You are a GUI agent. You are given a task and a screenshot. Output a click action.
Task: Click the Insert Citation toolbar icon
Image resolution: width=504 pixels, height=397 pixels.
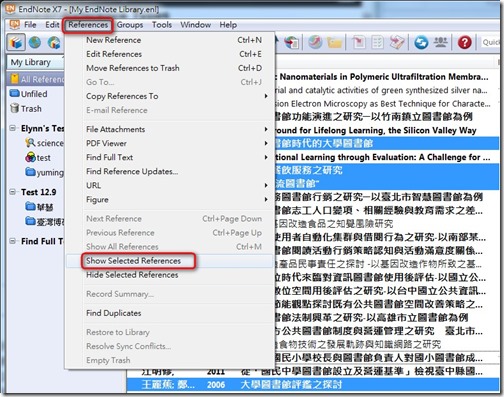point(359,42)
